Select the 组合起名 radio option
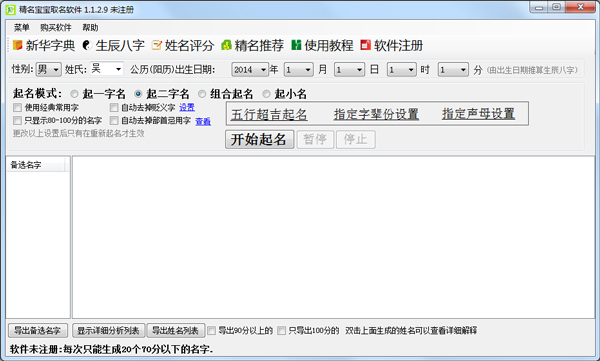This screenshot has width=600, height=361. click(x=202, y=94)
